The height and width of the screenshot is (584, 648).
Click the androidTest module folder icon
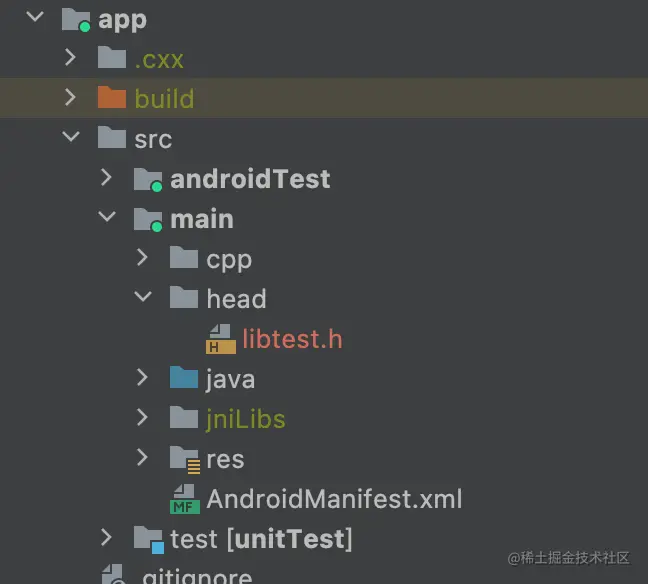point(148,180)
